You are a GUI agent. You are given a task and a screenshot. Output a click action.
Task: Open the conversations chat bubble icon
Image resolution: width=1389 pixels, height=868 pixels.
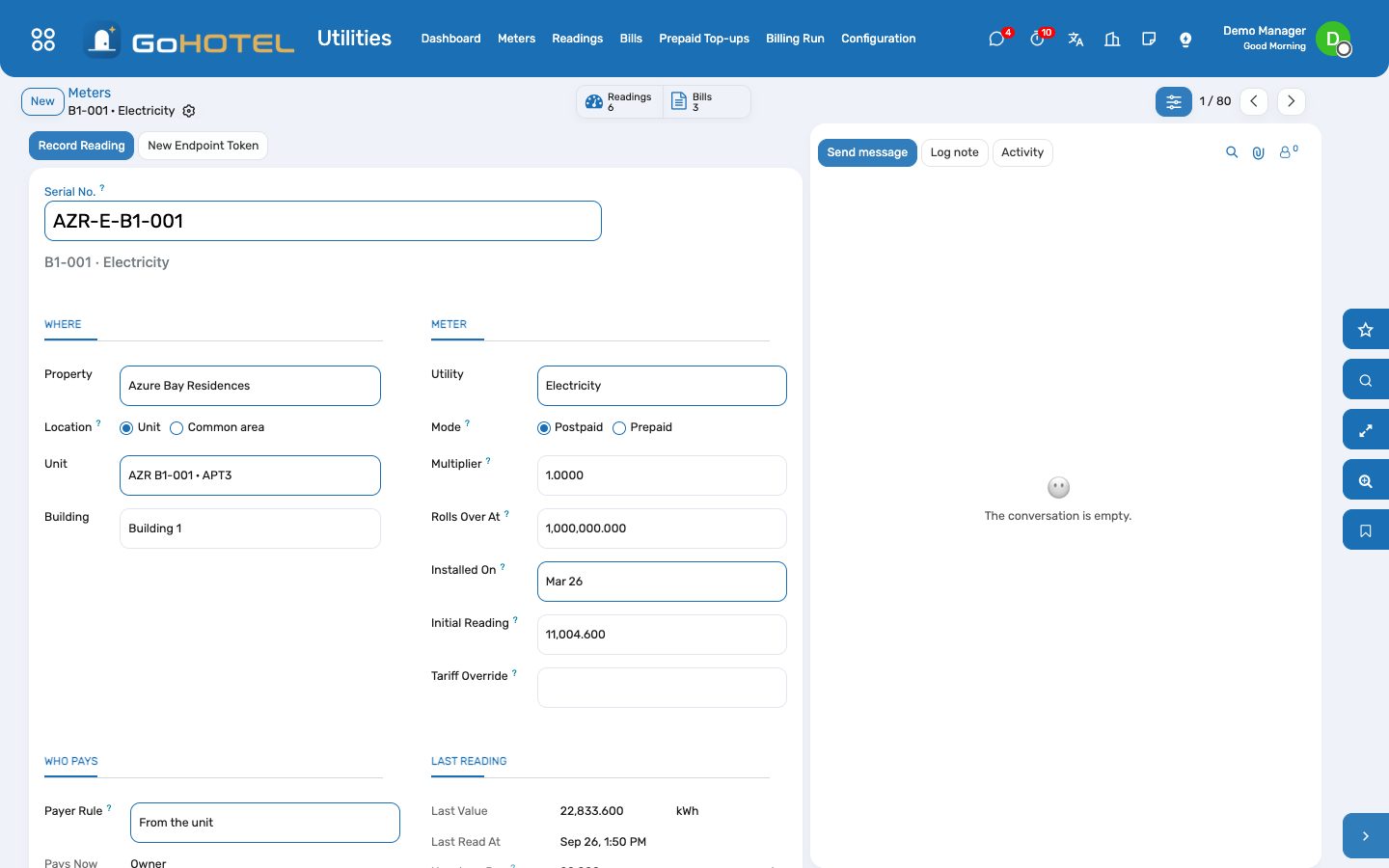click(x=996, y=39)
